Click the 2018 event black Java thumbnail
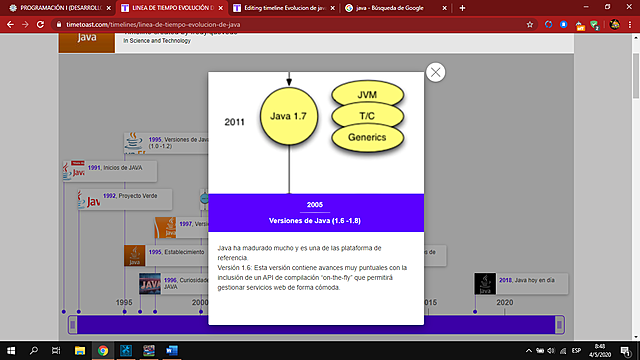Image resolution: width=640 pixels, height=360 pixels. tap(485, 284)
